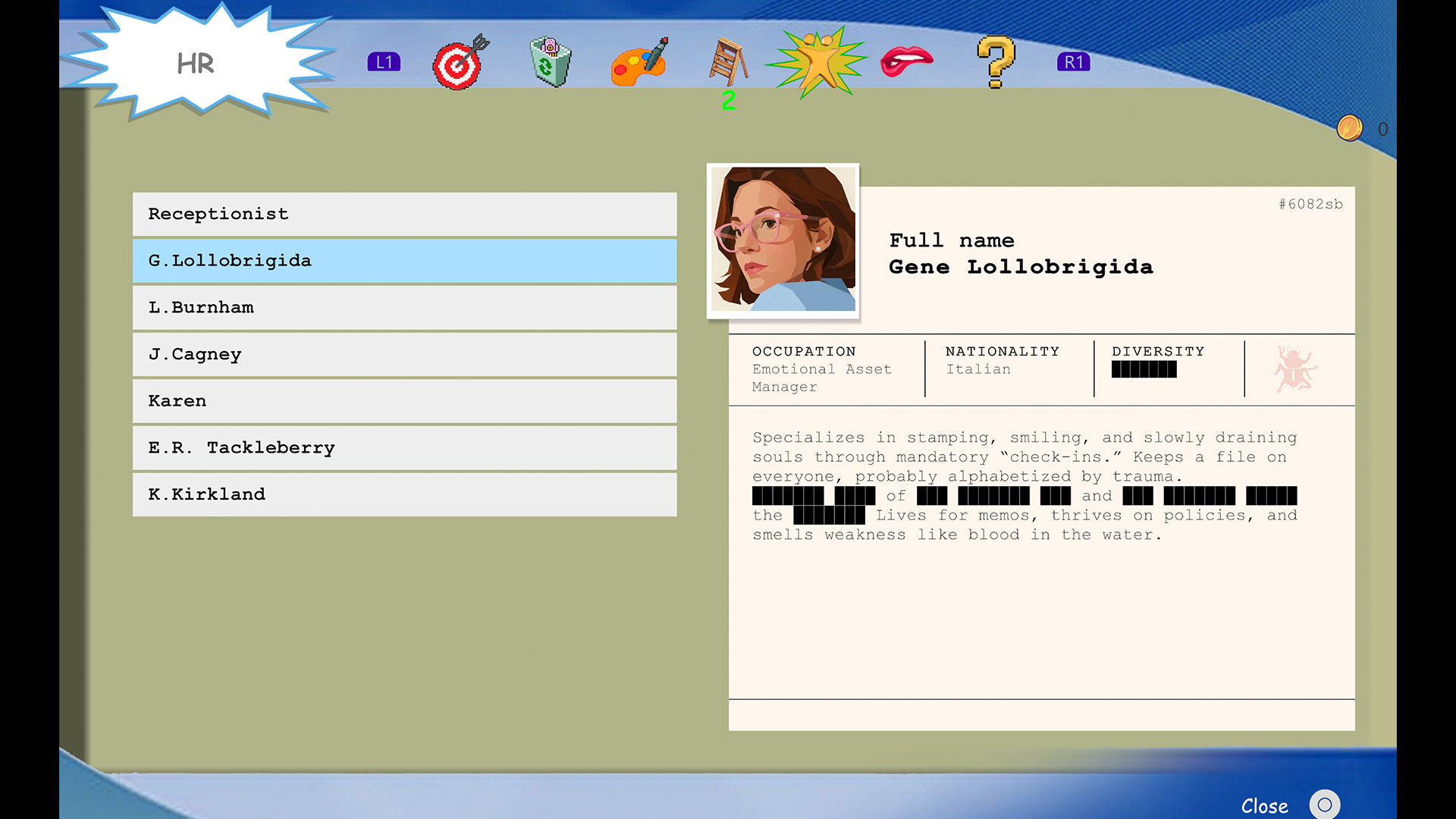Select Receptionist in employee list
The width and height of the screenshot is (1456, 819).
tap(404, 215)
